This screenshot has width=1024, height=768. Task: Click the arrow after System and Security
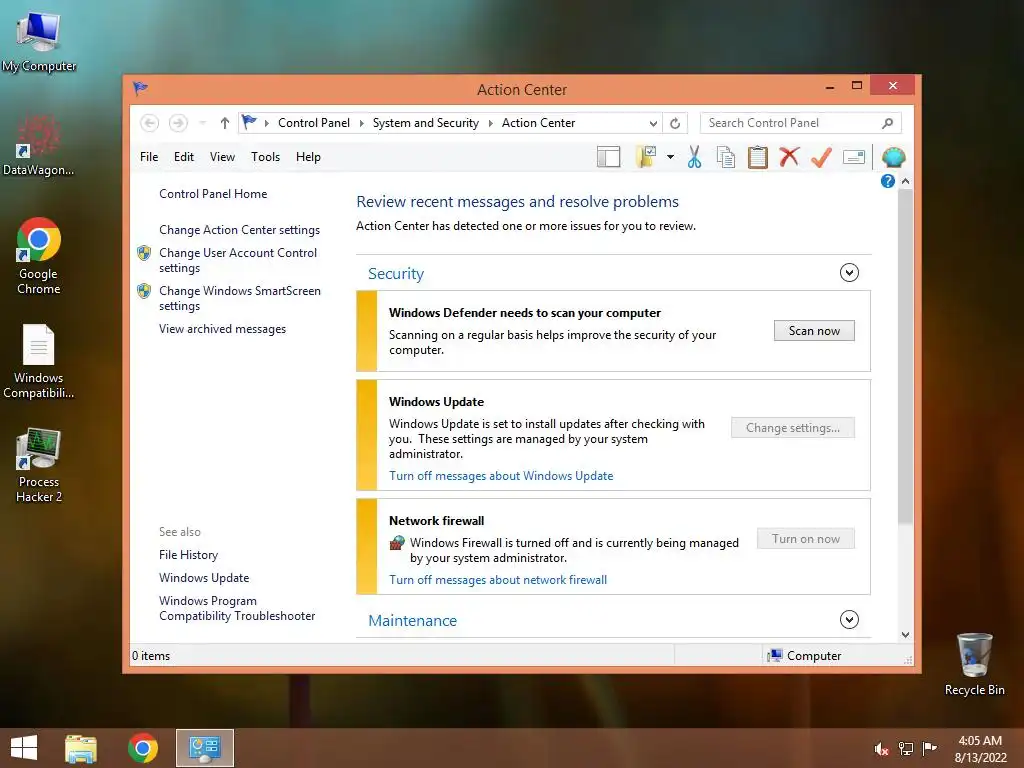(x=490, y=123)
